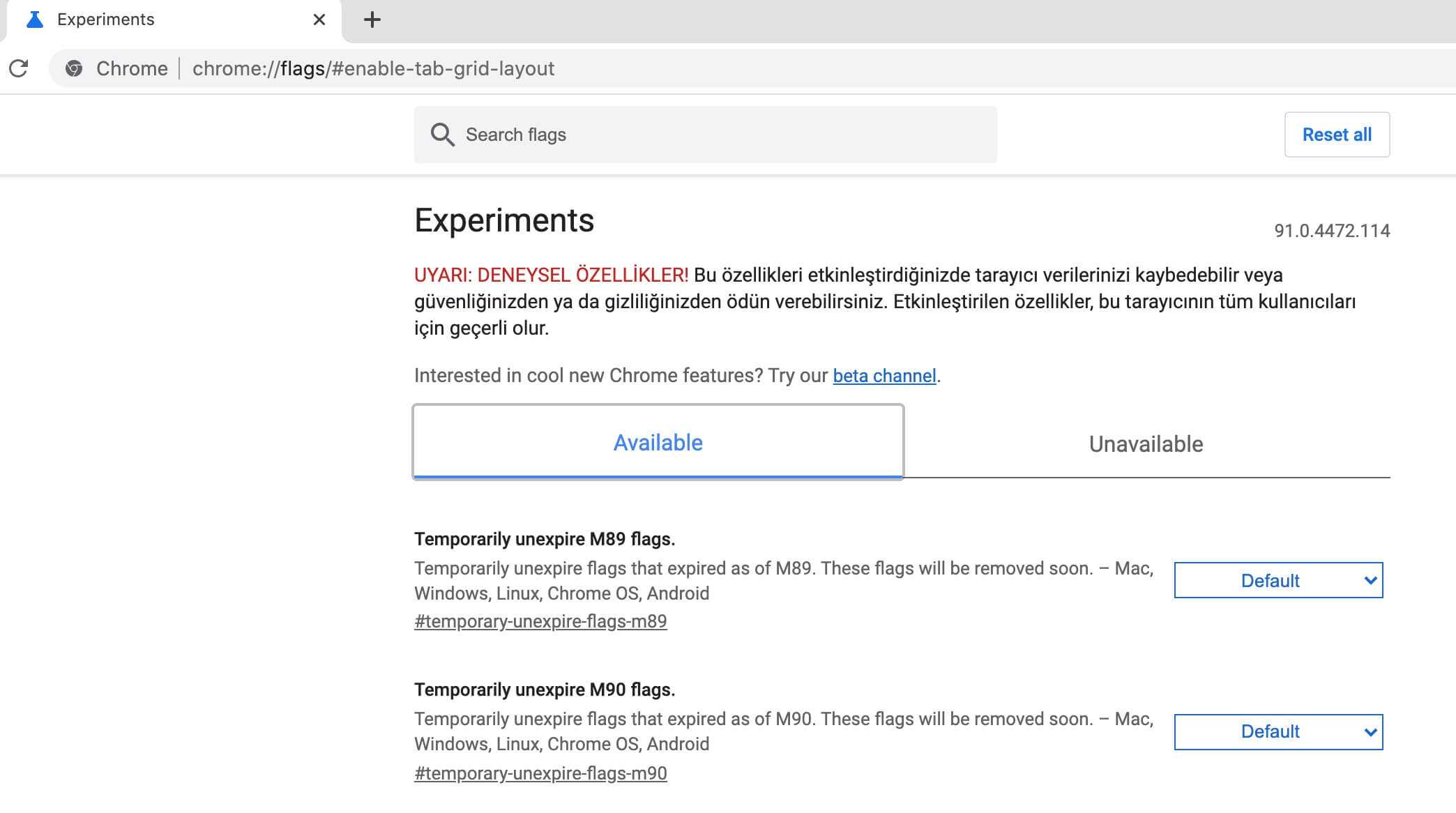Switch to the Available tab
Image resolution: width=1456 pixels, height=813 pixels.
click(x=658, y=442)
